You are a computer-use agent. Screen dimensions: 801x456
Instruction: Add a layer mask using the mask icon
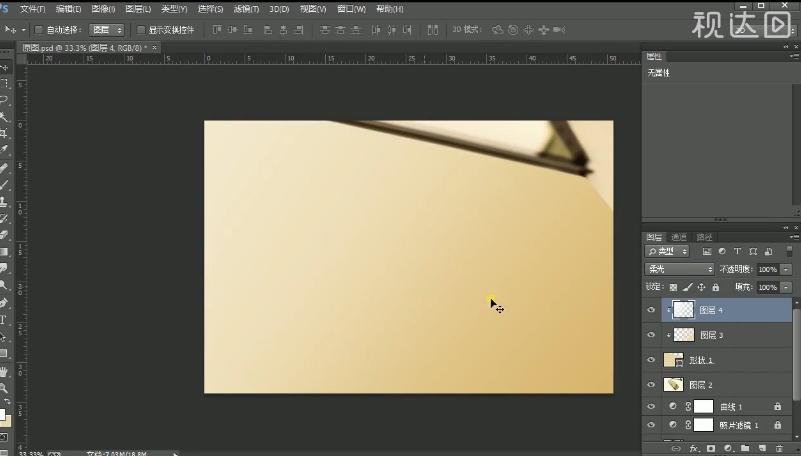click(x=709, y=448)
